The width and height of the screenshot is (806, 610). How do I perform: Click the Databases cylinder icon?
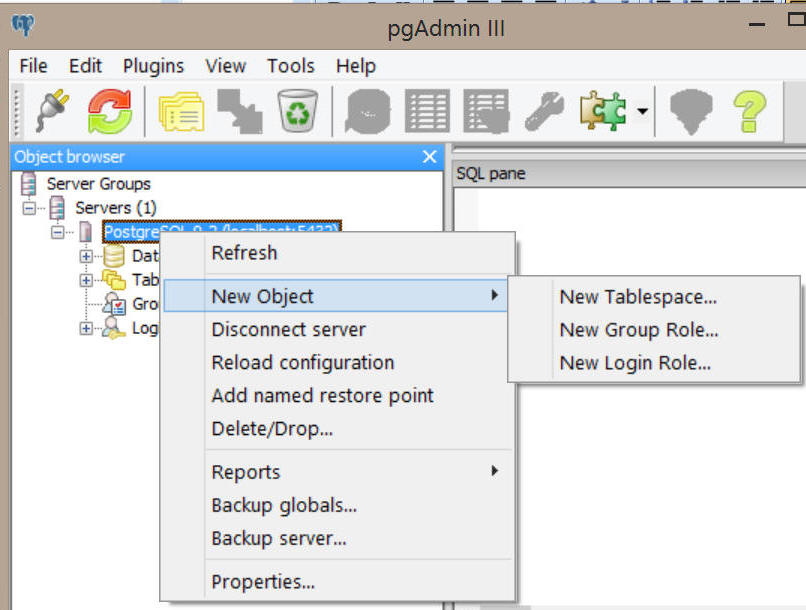pos(114,256)
